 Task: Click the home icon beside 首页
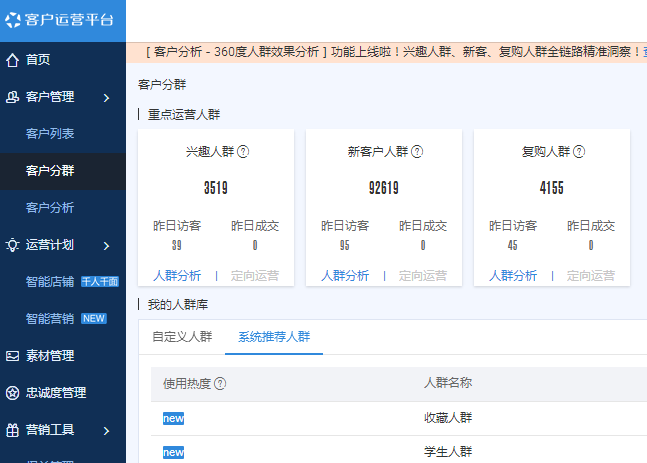(12, 60)
